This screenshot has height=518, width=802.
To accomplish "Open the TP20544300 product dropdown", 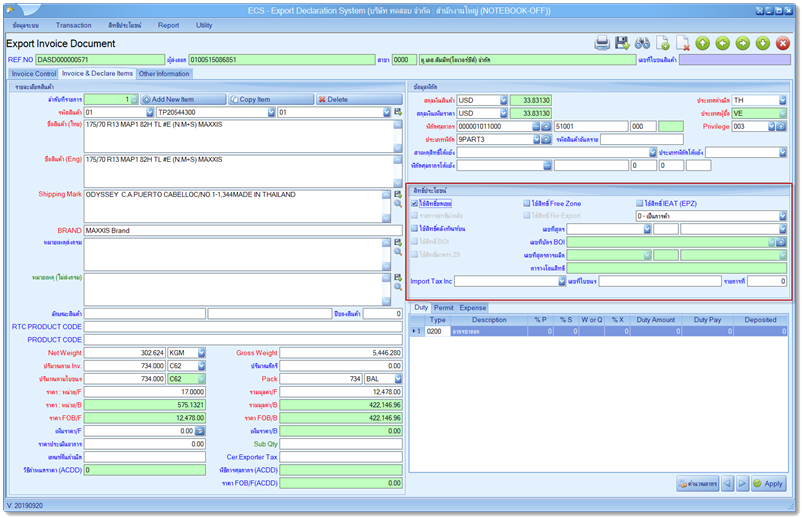I will tap(271, 112).
